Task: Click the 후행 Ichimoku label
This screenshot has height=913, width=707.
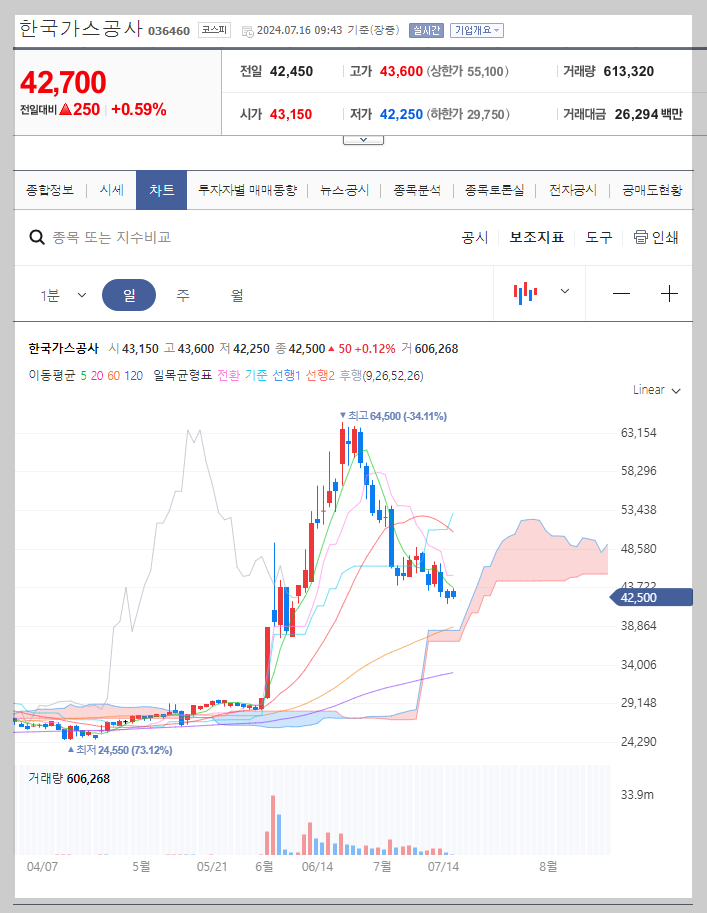Action: tap(351, 376)
